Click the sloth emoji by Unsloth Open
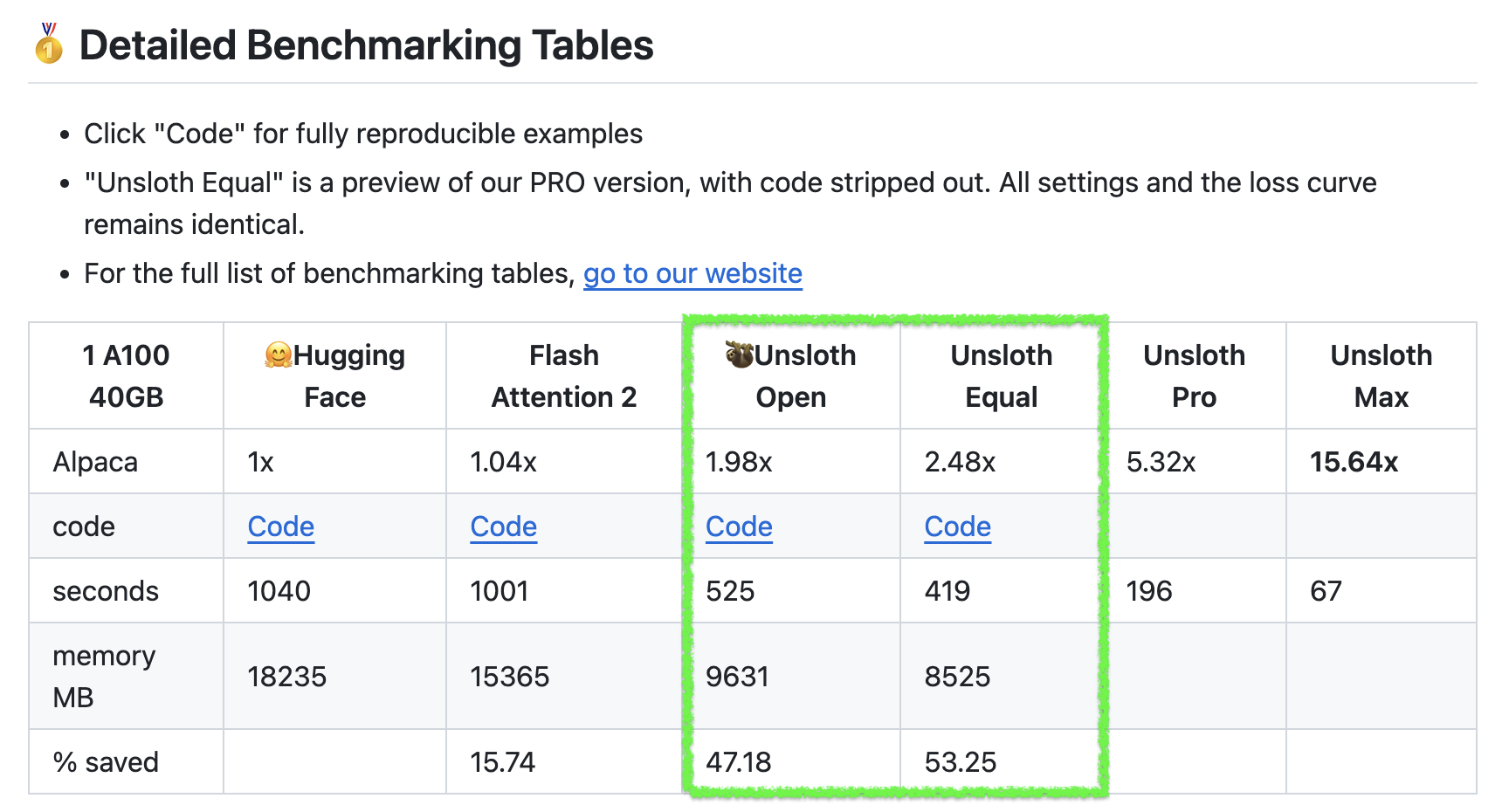This screenshot has width=1509, height=812. coord(740,354)
